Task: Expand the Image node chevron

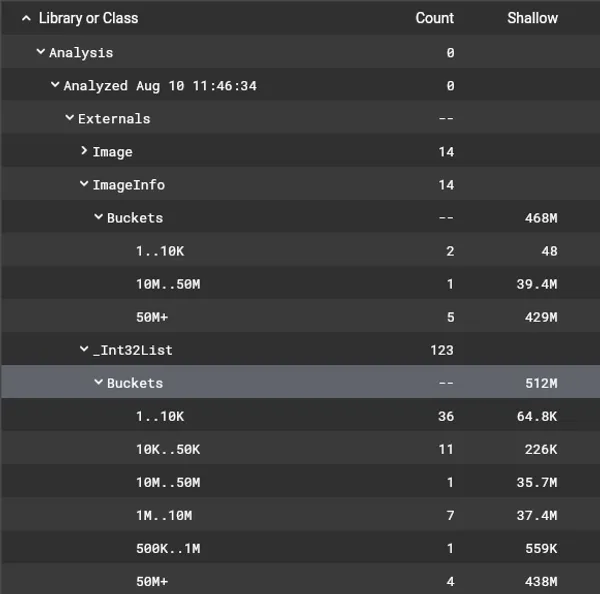Action: click(x=84, y=152)
